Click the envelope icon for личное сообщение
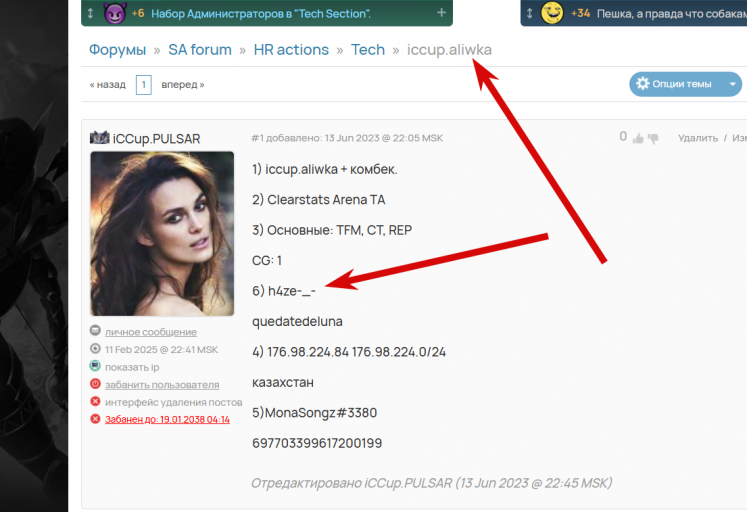This screenshot has height=512, width=747. (x=95, y=330)
